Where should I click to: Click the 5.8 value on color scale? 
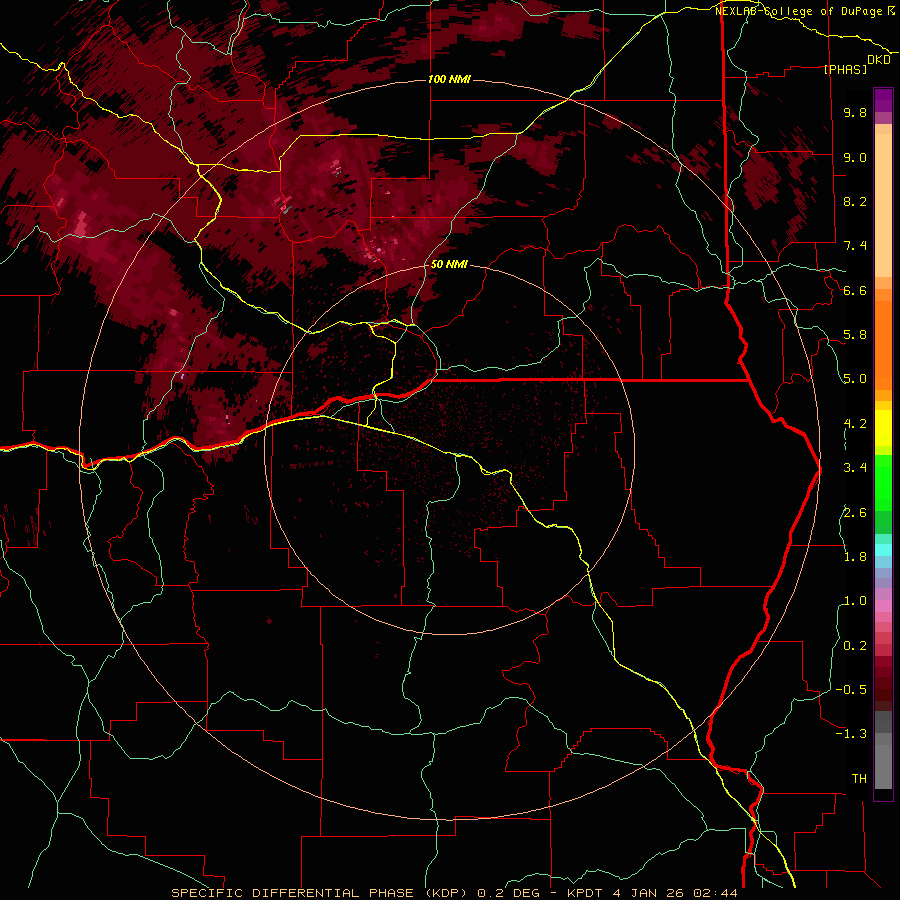coord(855,335)
